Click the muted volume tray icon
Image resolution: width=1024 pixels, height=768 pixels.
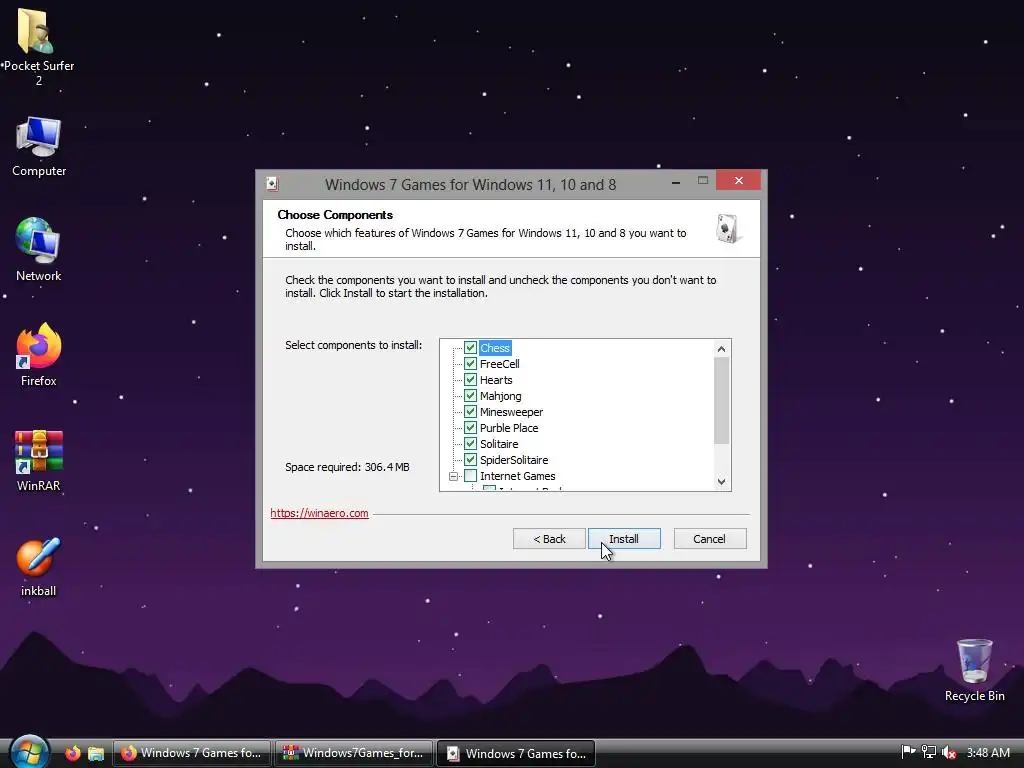tap(949, 752)
